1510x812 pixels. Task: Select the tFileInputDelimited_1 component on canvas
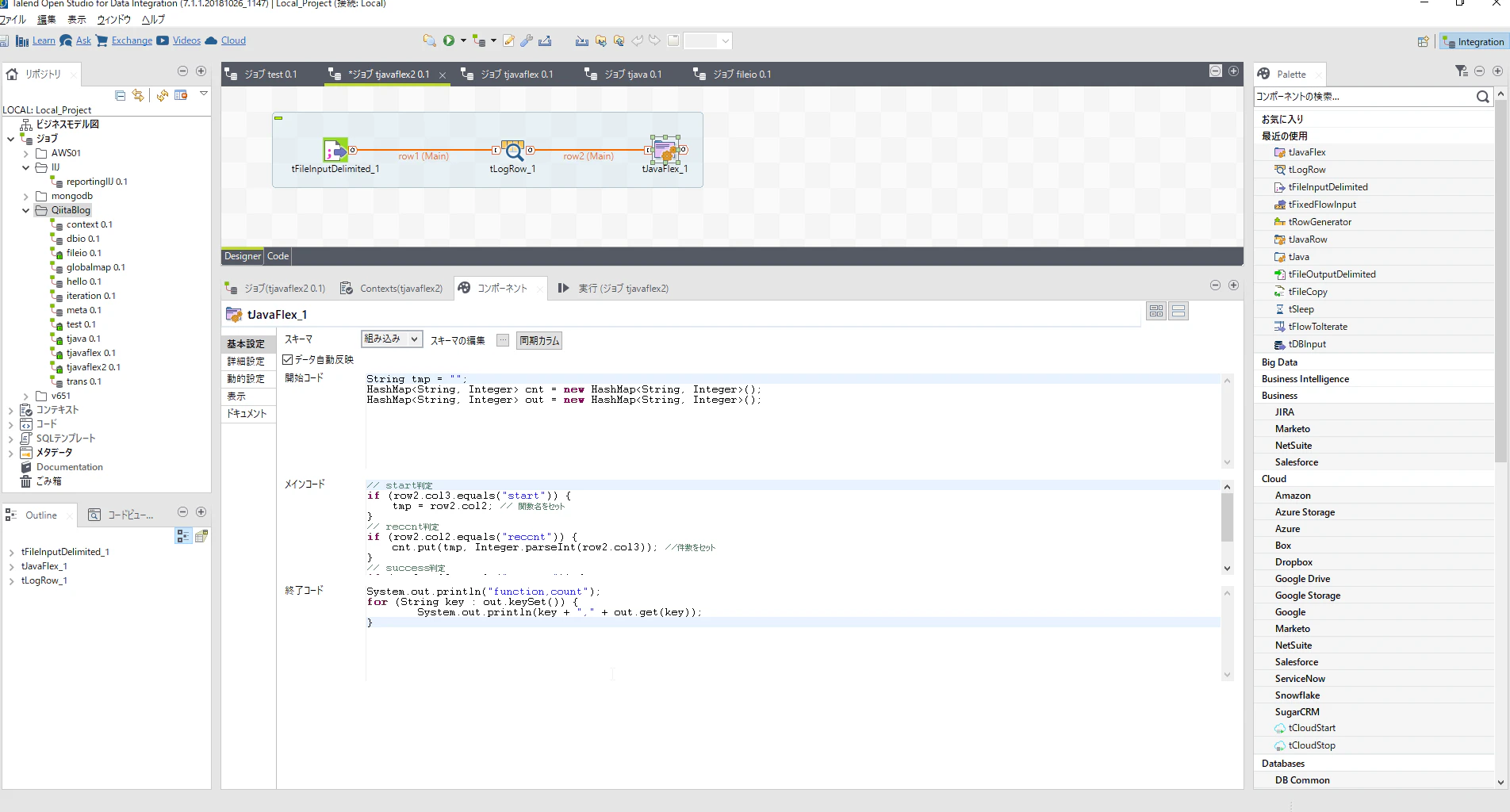coord(335,150)
